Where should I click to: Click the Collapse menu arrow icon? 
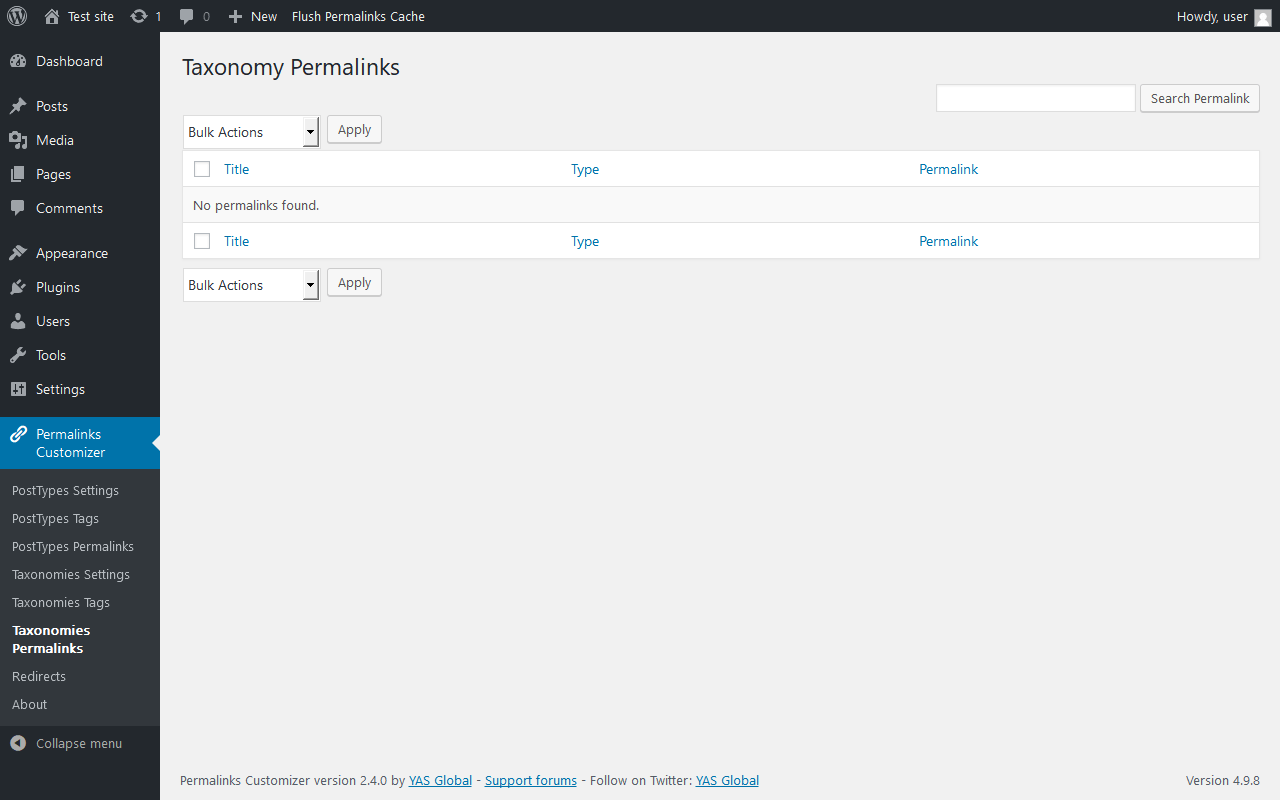[x=18, y=743]
